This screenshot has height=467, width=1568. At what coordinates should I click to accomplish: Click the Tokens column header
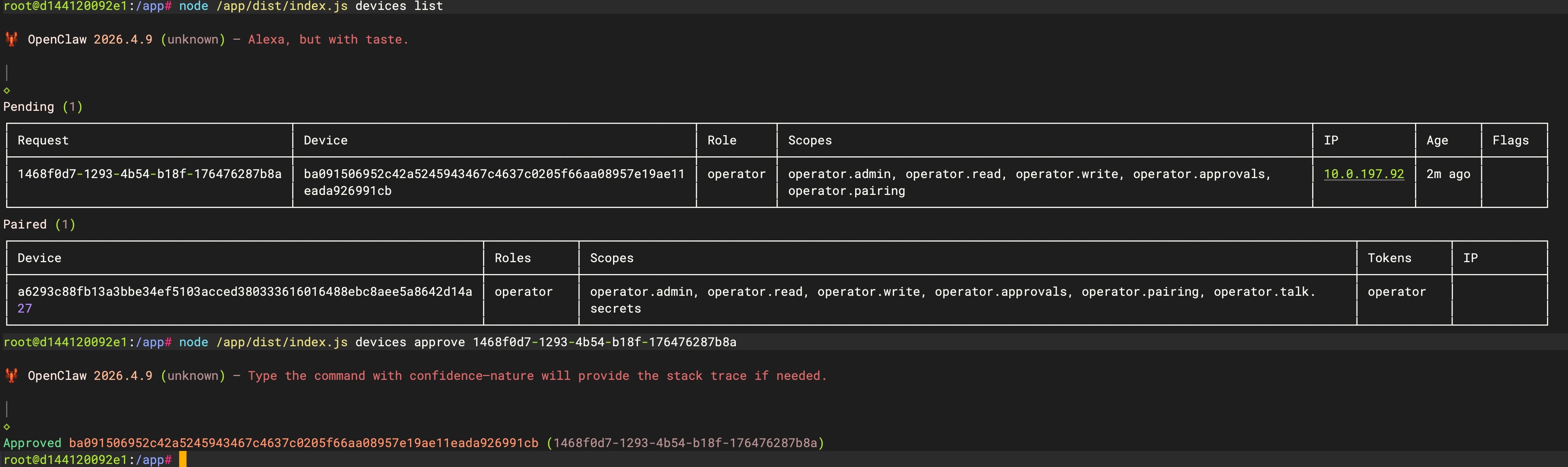pos(1389,258)
